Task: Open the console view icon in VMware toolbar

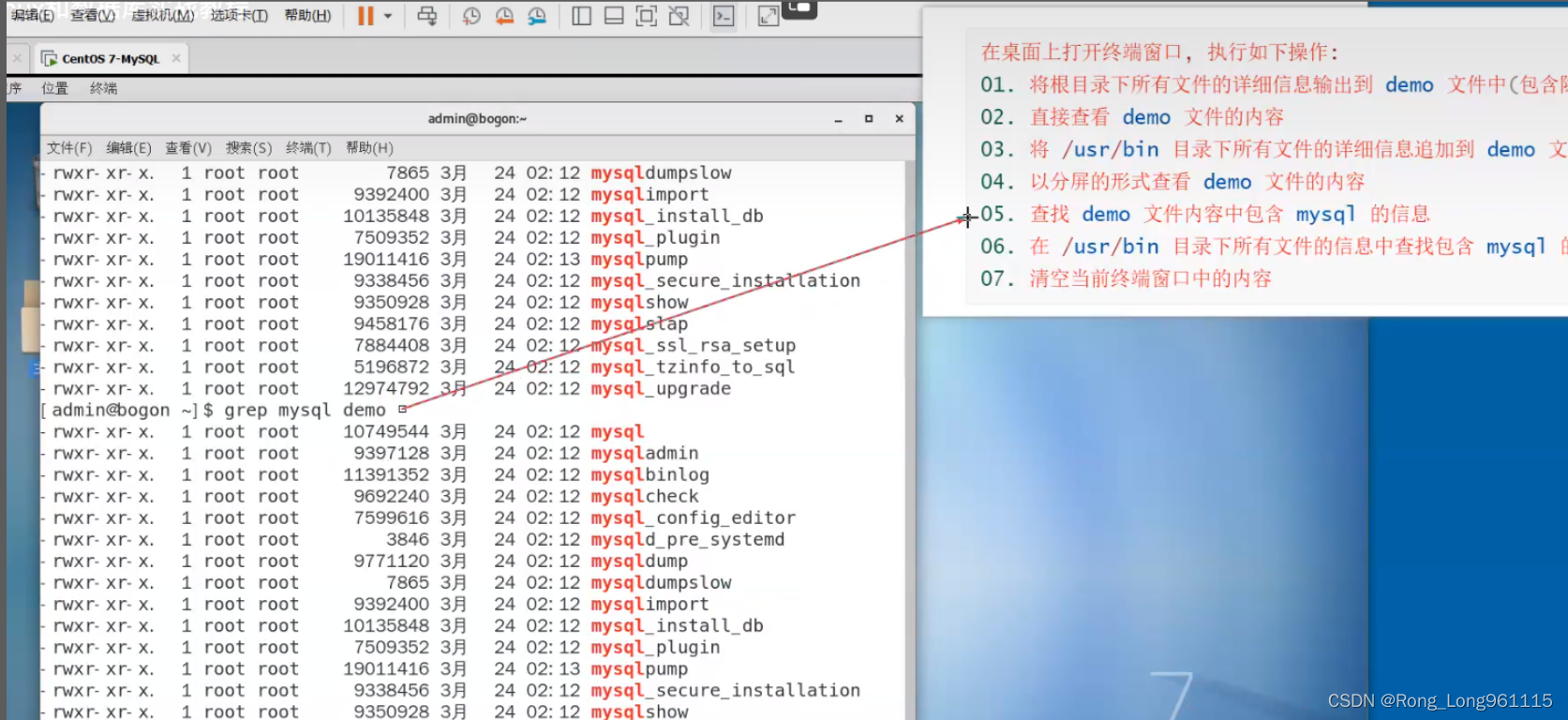Action: tap(724, 16)
